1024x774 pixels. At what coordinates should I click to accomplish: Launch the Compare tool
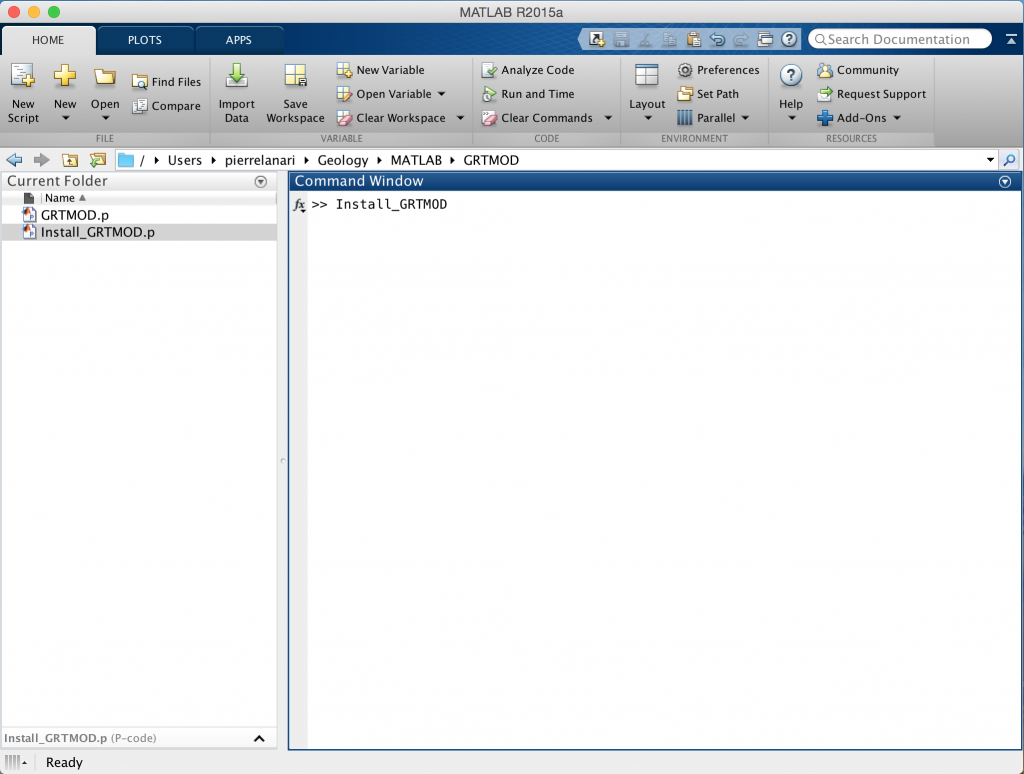coord(167,106)
